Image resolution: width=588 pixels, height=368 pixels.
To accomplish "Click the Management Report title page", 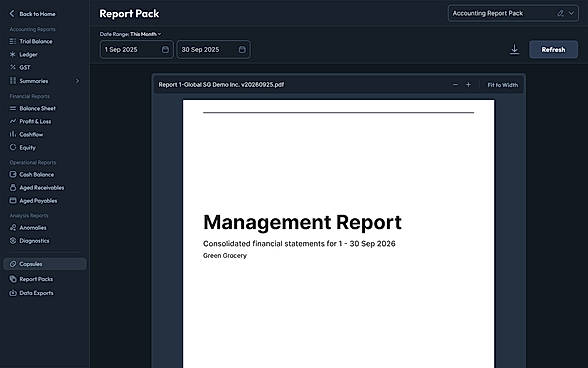I will (x=302, y=222).
